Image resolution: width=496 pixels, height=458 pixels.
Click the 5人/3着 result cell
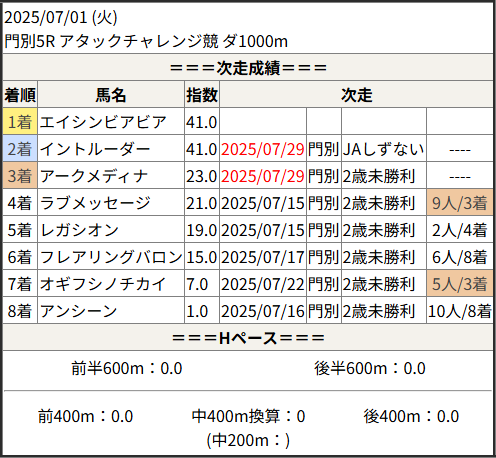pos(460,284)
